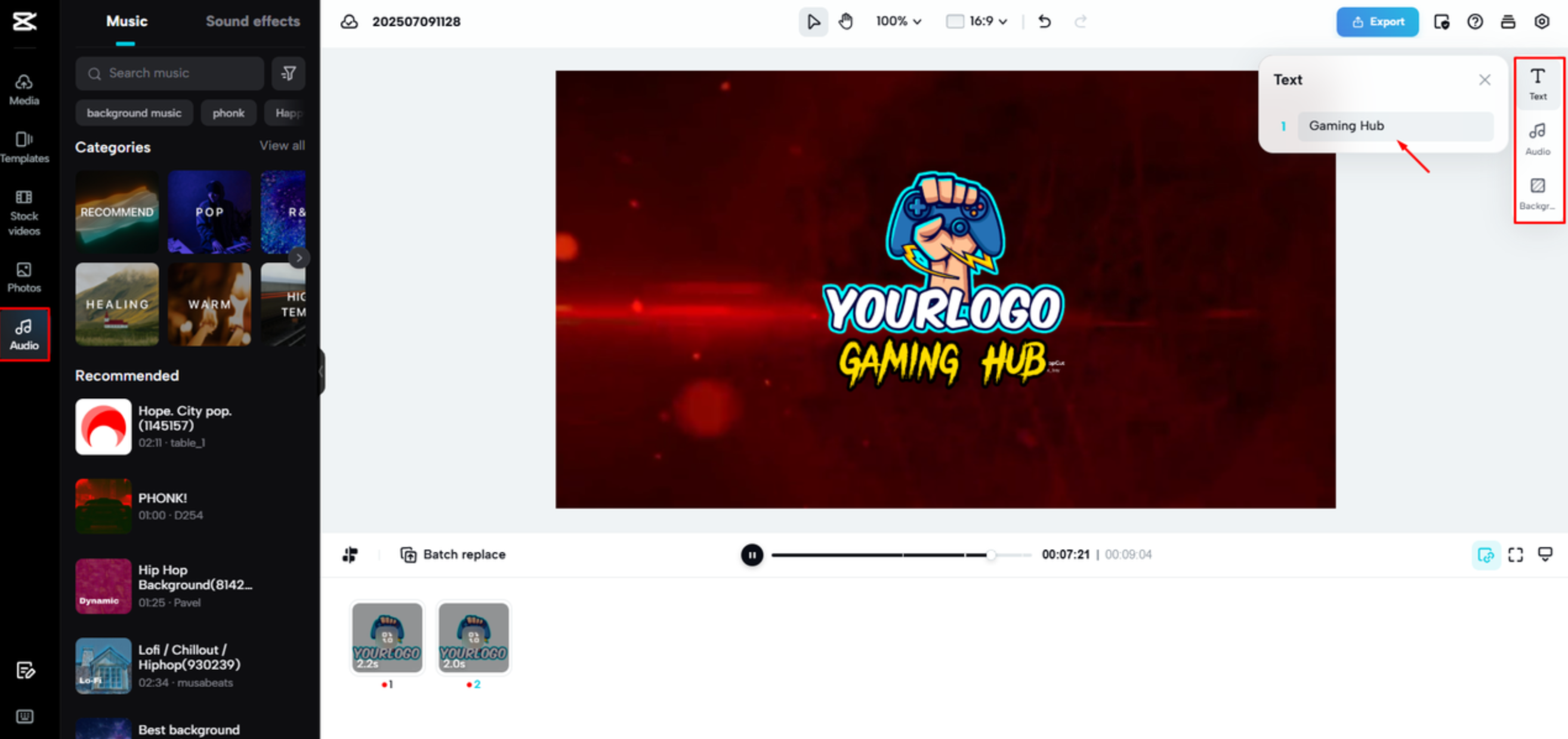Select the Music tab
Image resolution: width=1568 pixels, height=739 pixels.
[126, 22]
